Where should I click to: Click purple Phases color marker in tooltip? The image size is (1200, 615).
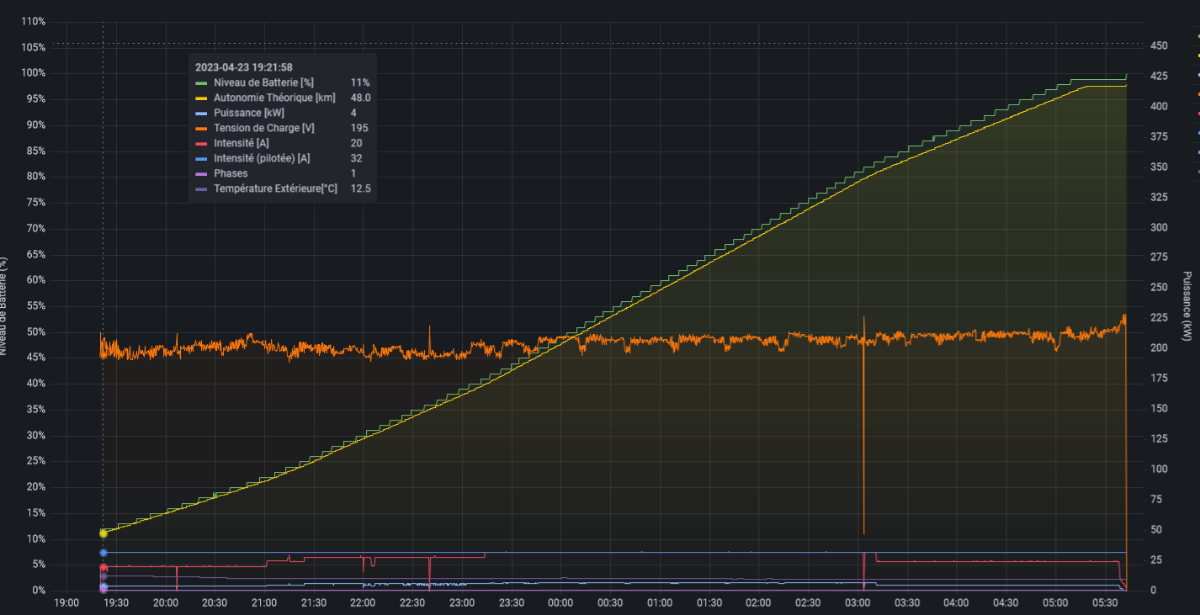click(x=201, y=173)
